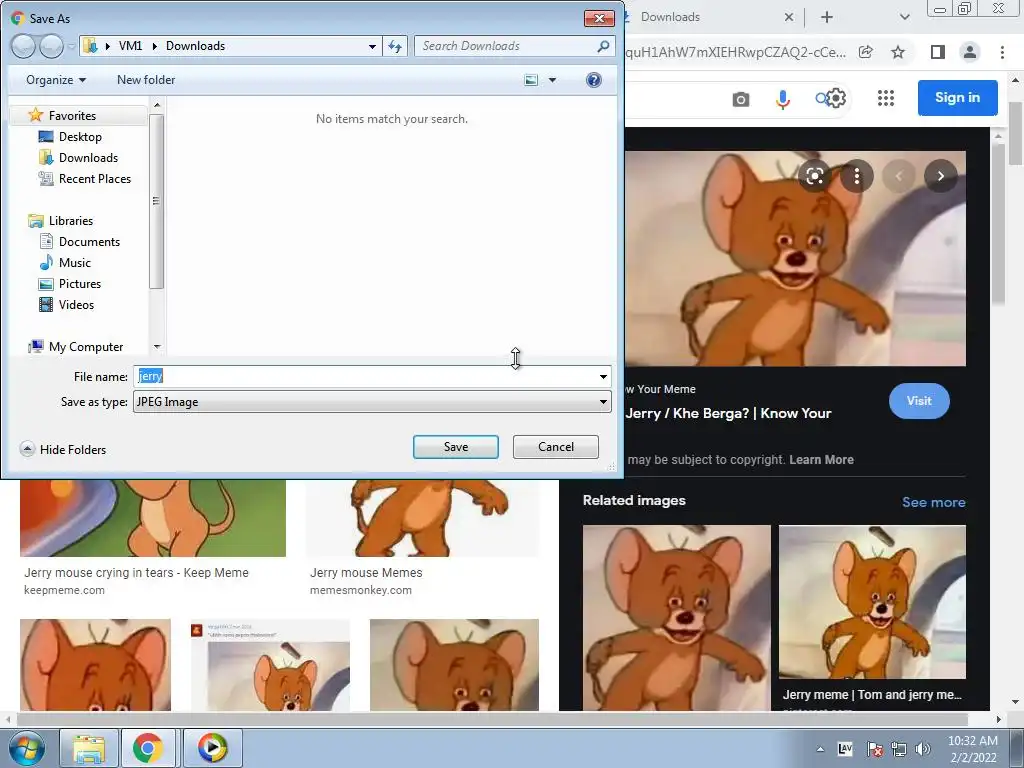Open Recent Places in the navigation pane

pyautogui.click(x=95, y=178)
